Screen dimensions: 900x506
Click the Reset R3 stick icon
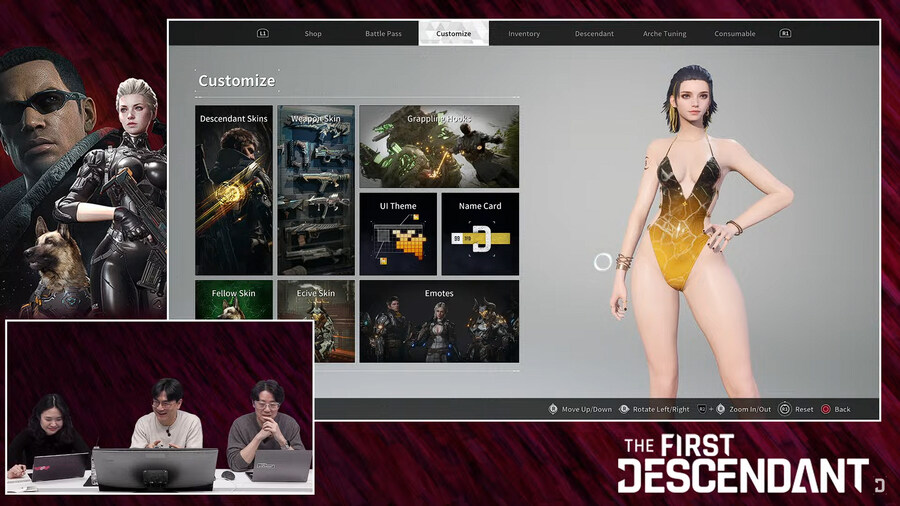click(x=785, y=409)
